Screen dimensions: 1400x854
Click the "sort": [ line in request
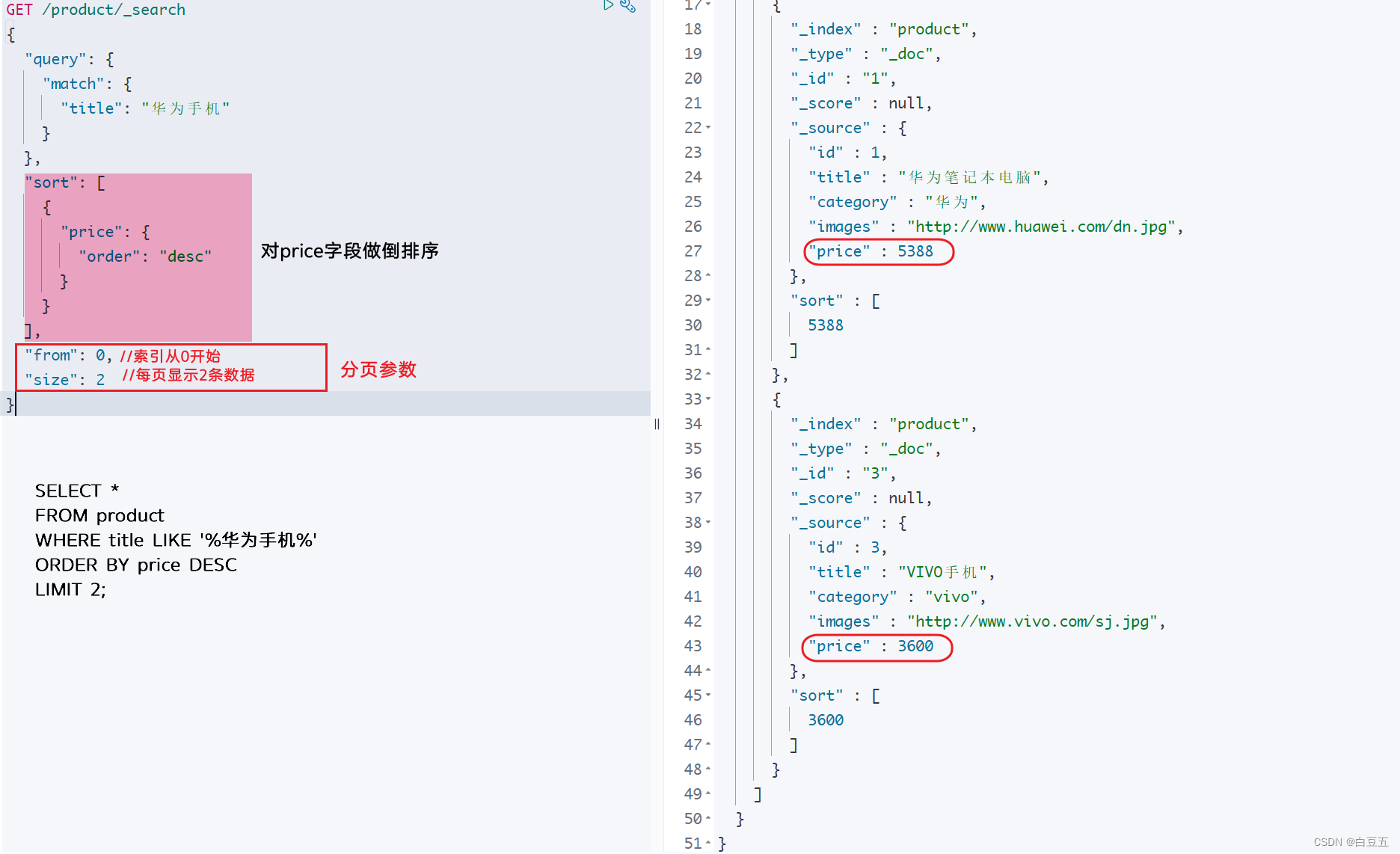pyautogui.click(x=65, y=182)
